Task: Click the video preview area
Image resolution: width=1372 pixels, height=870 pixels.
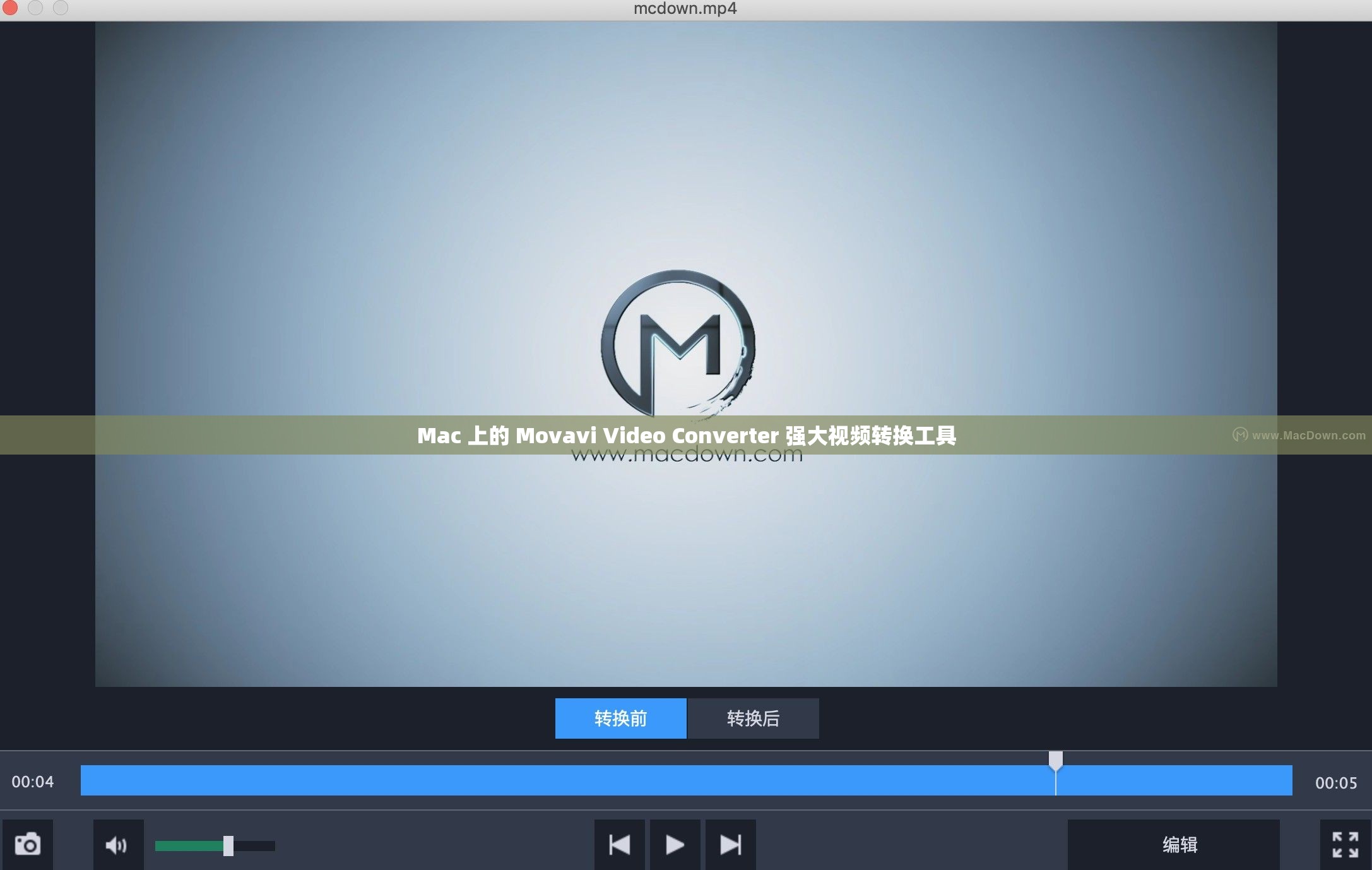Action: [686, 354]
